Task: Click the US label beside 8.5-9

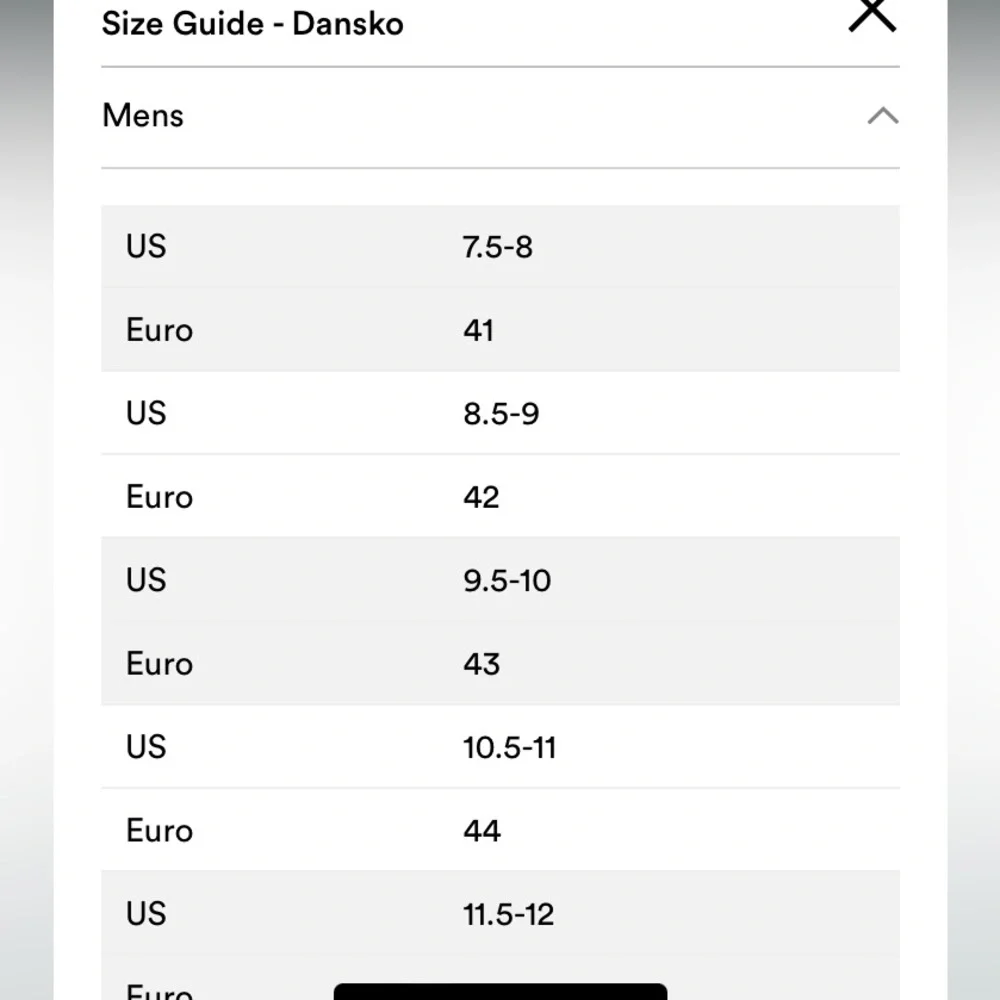Action: click(x=146, y=413)
